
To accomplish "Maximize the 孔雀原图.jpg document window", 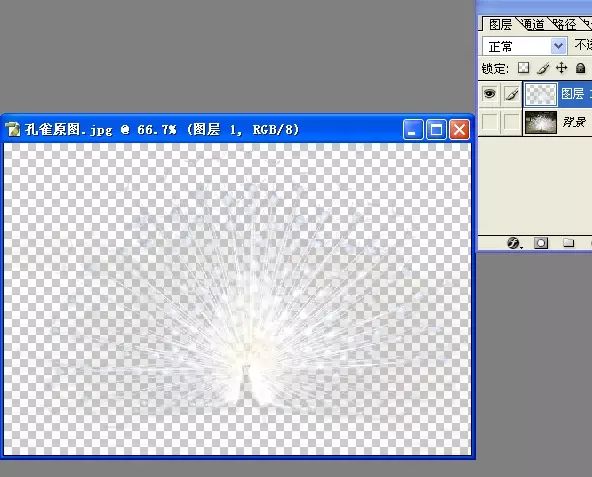I will (x=436, y=130).
